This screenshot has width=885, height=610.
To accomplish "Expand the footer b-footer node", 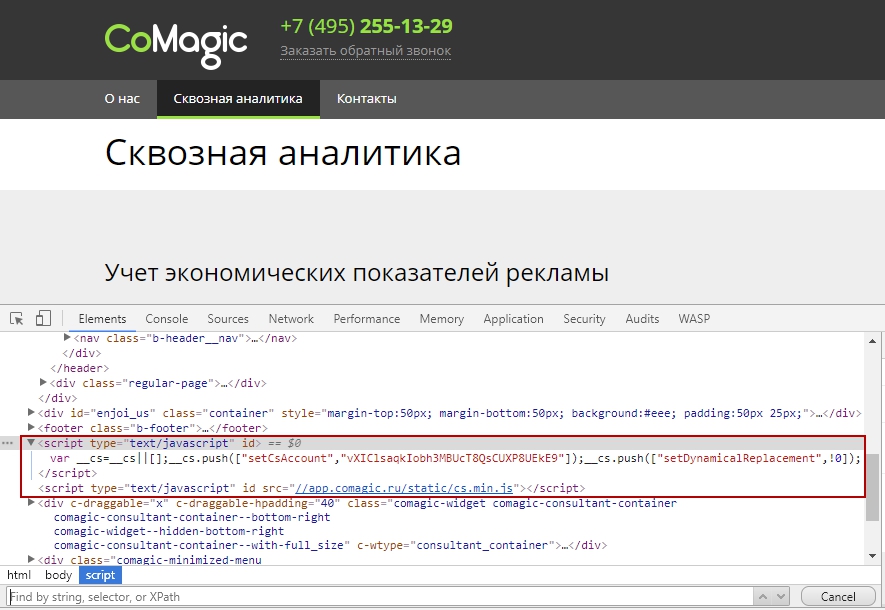I will (31, 428).
